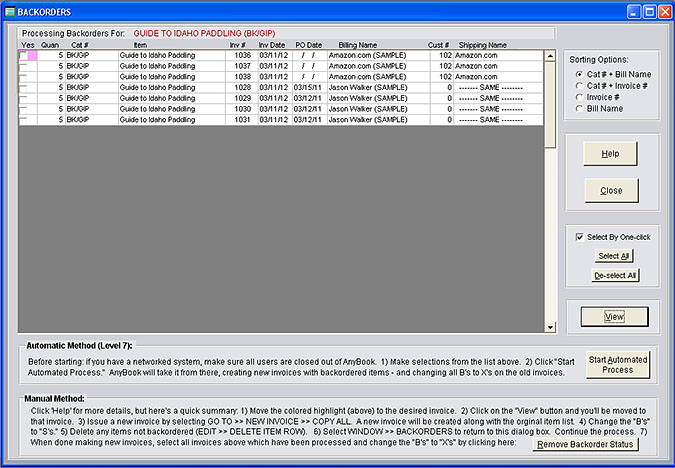Viewport: 675px width, 468px height.
Task: Choose 'Cat # + Invoice #' sort option
Action: (x=580, y=86)
